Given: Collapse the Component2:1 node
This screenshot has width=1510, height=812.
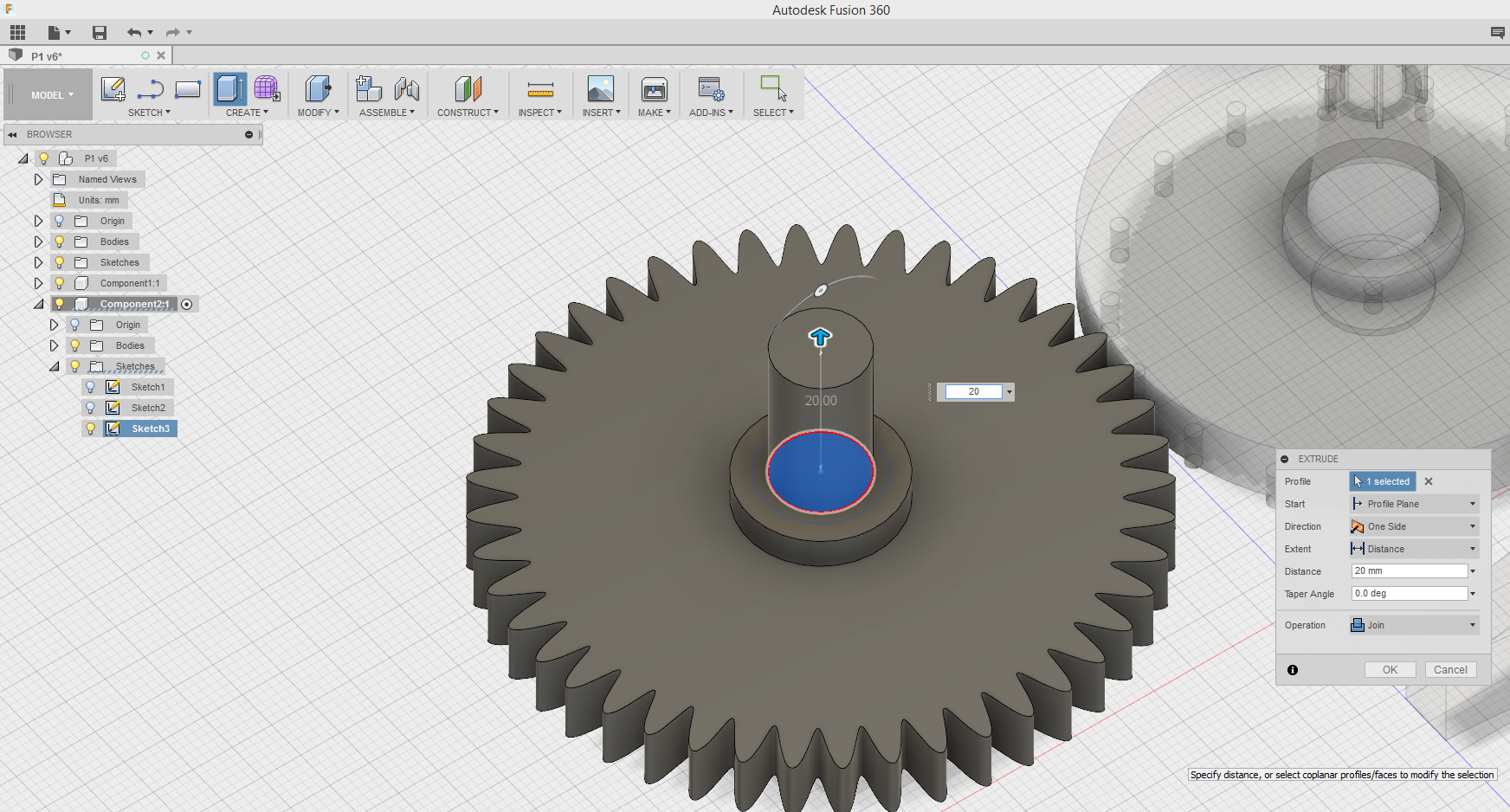Looking at the screenshot, I should [38, 304].
